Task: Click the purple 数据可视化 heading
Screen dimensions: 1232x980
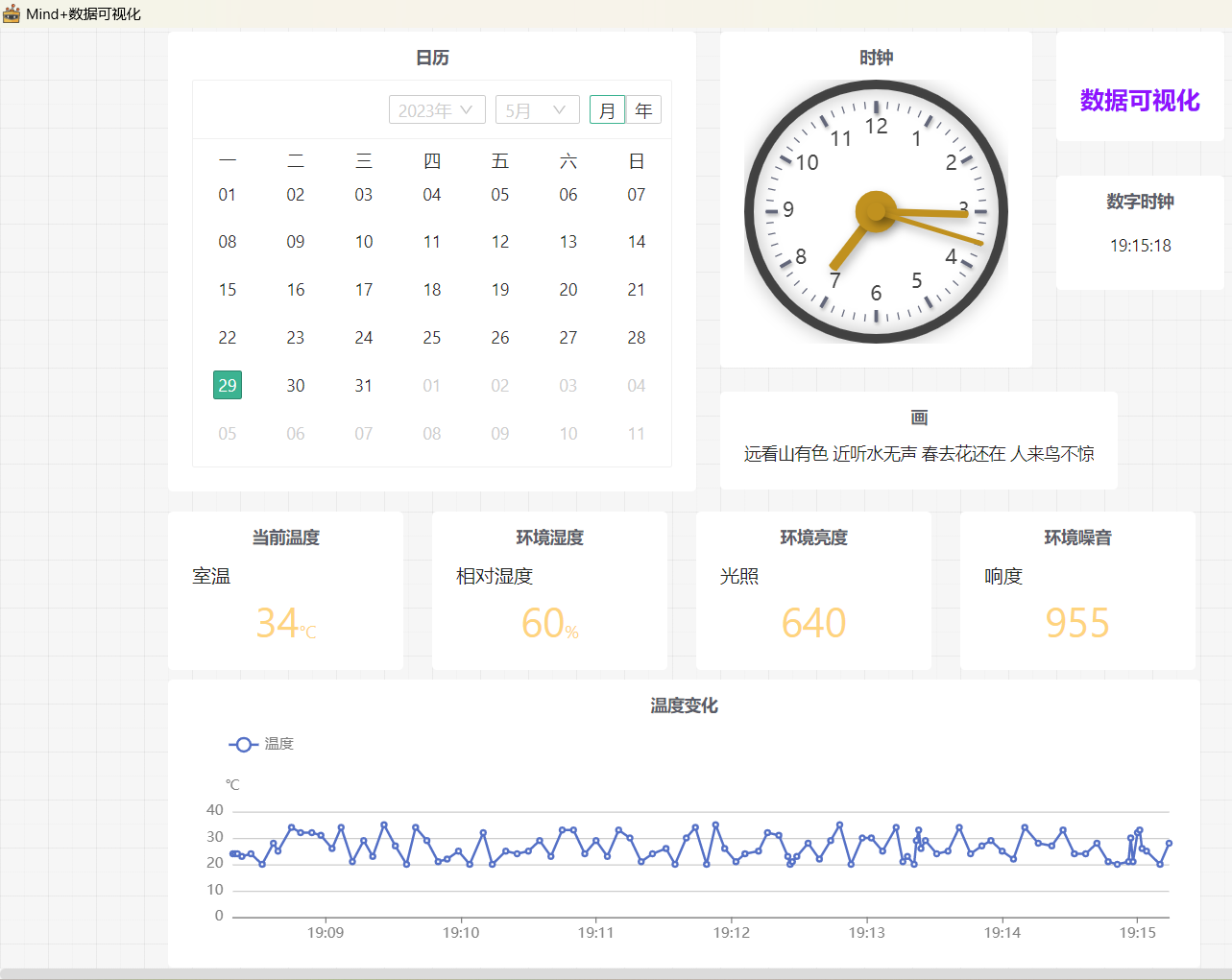Action: pyautogui.click(x=1140, y=100)
